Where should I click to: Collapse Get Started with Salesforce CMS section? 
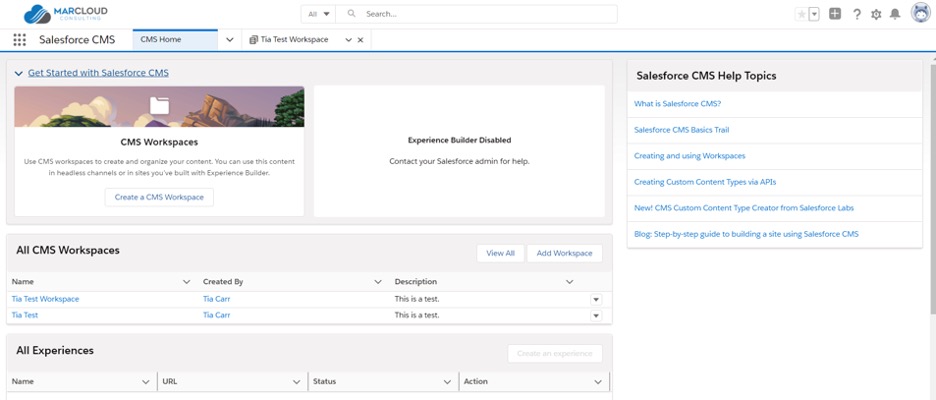[x=19, y=73]
